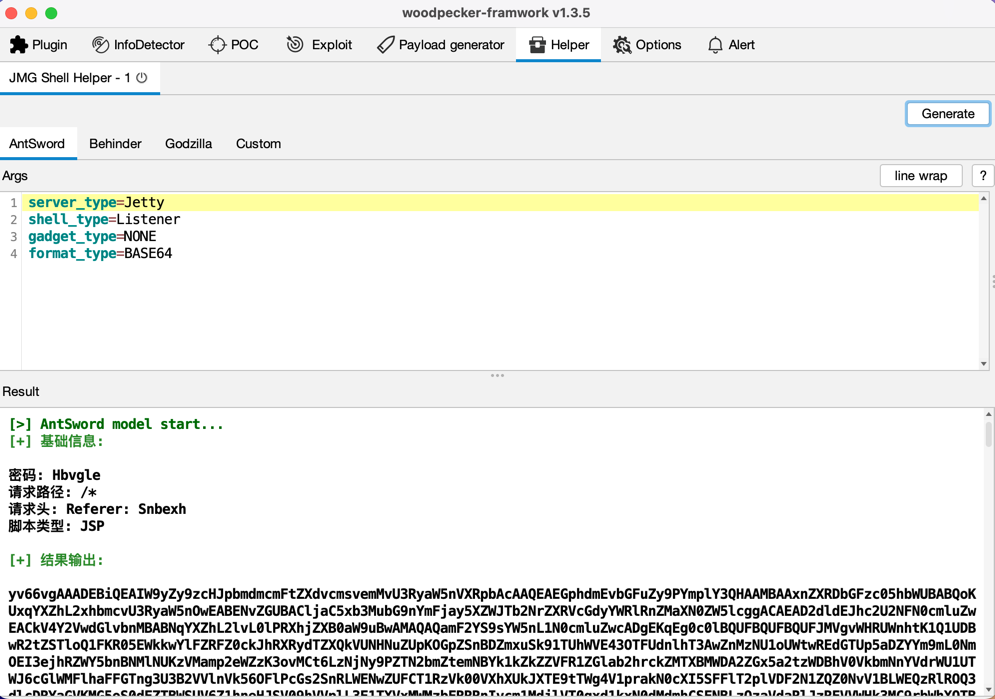
Task: Go to the Exploit tab
Action: click(x=319, y=44)
